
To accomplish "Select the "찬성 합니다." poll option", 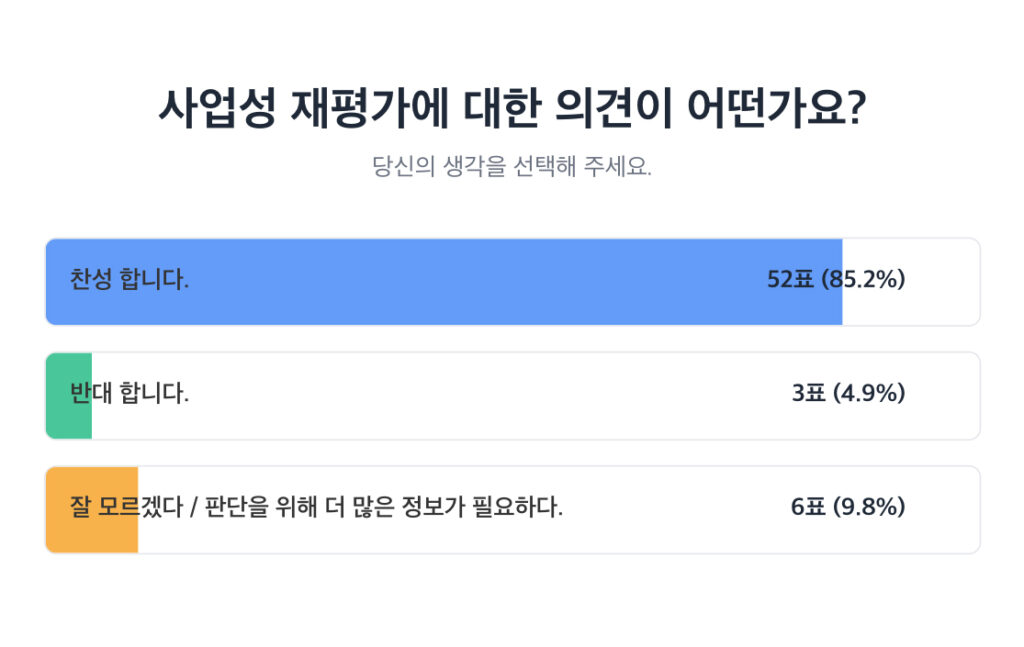I will pos(130,280).
